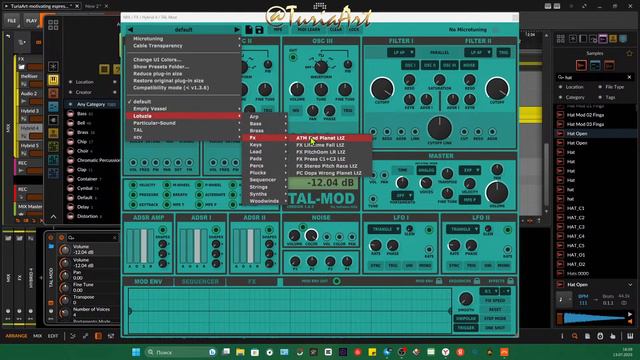Image resolution: width=640 pixels, height=360 pixels.
Task: Expand the Hat Open preview chevron
Action: point(630,284)
